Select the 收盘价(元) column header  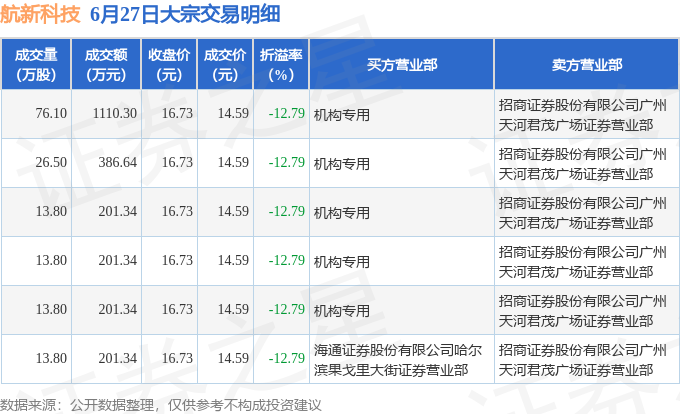(169, 65)
